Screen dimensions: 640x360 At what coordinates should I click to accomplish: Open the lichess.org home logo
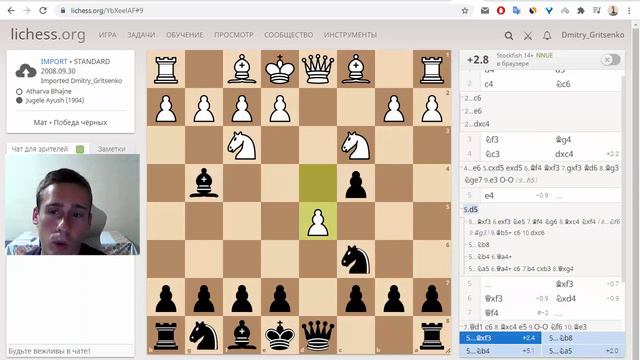tap(48, 35)
